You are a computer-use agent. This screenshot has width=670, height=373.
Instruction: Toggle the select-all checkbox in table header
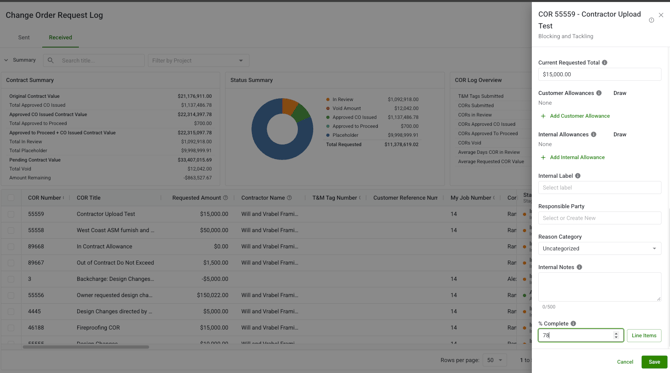11,197
